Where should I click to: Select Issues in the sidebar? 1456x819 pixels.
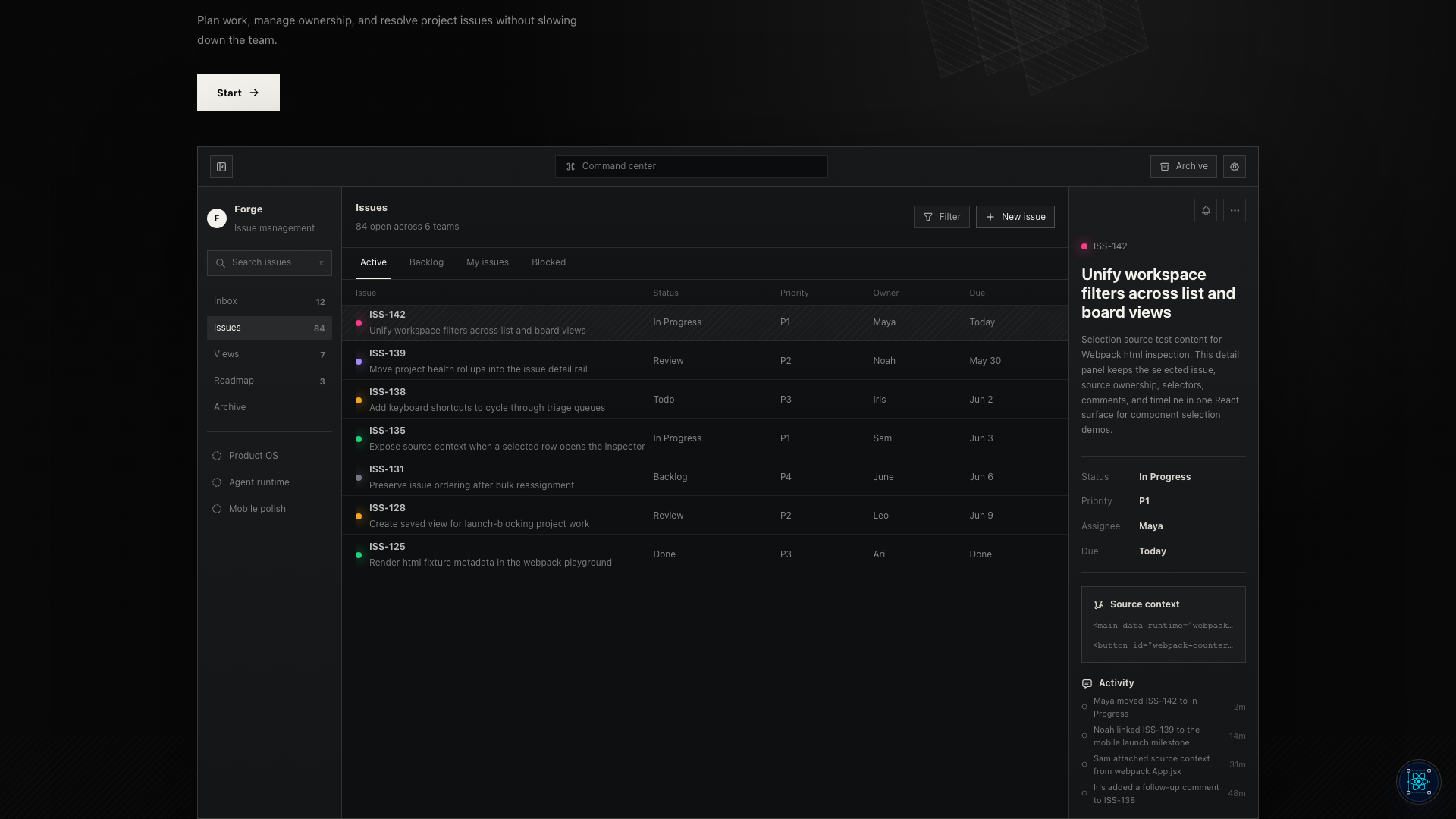[x=269, y=328]
